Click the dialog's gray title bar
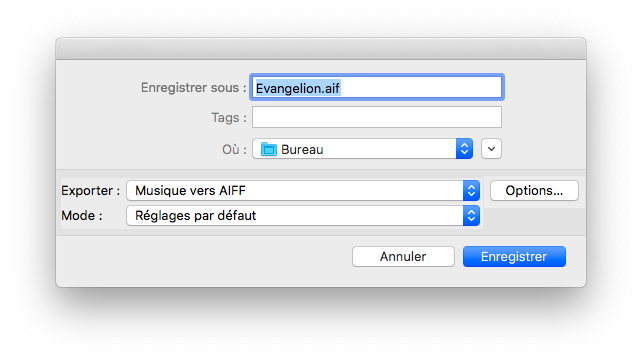Viewport: 642px width, 361px height. (321, 49)
